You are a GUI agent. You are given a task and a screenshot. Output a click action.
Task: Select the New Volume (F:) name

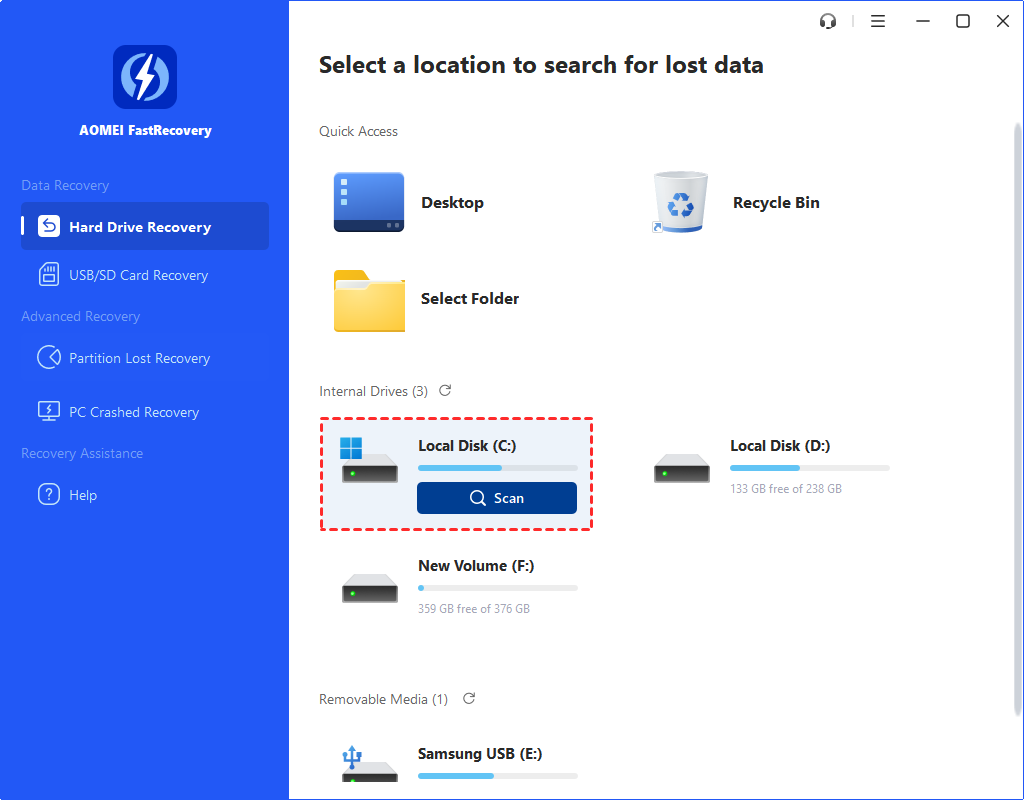[476, 566]
